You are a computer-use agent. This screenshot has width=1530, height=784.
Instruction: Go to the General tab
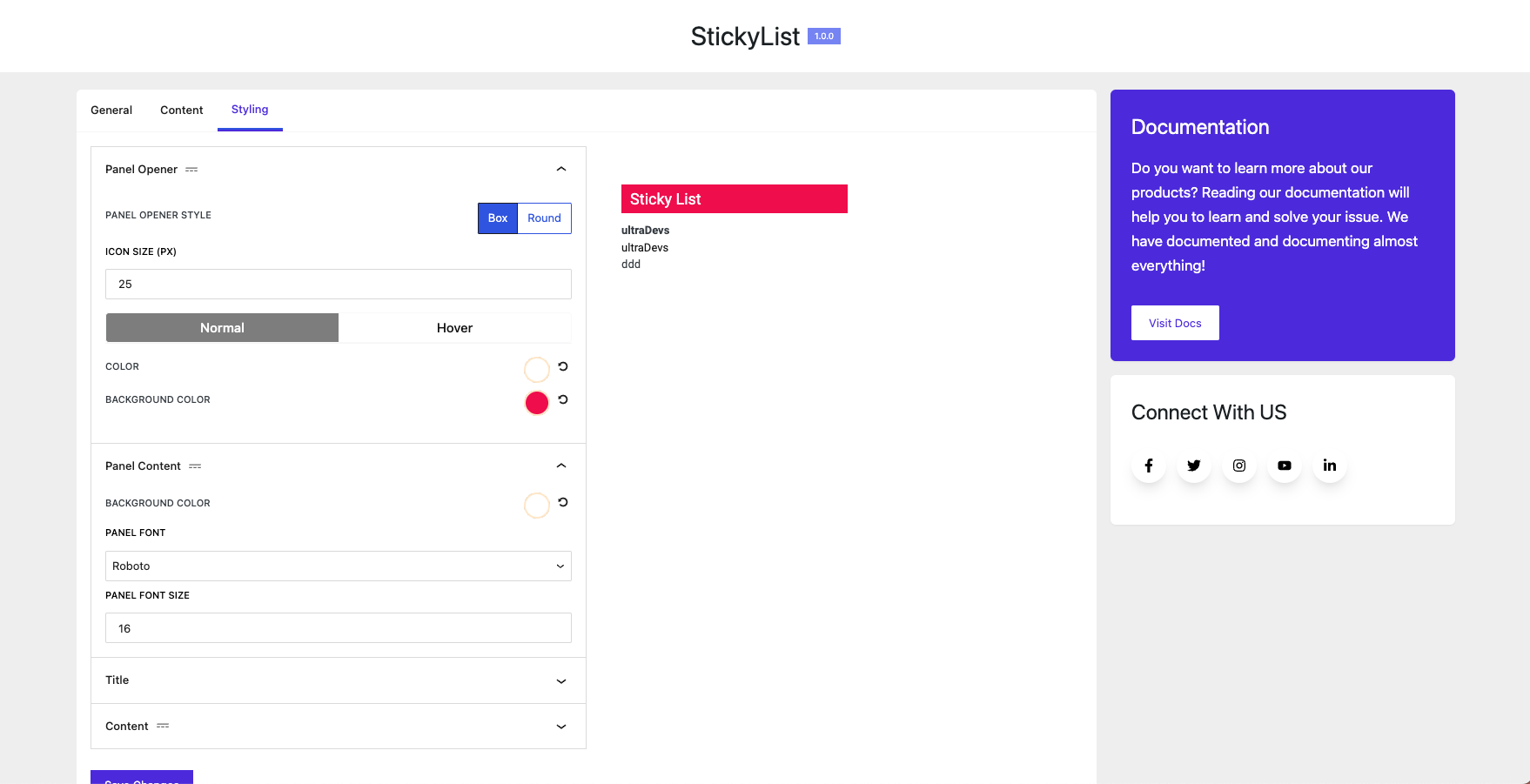(x=111, y=111)
